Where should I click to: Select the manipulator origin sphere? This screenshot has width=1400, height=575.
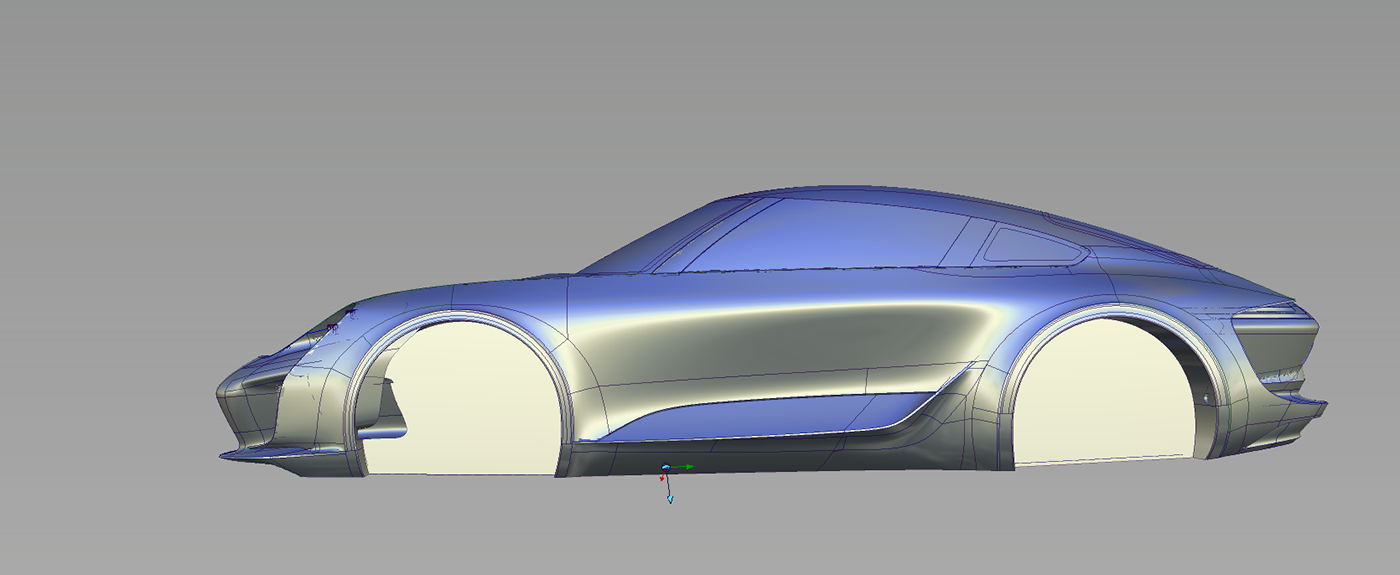[666, 467]
